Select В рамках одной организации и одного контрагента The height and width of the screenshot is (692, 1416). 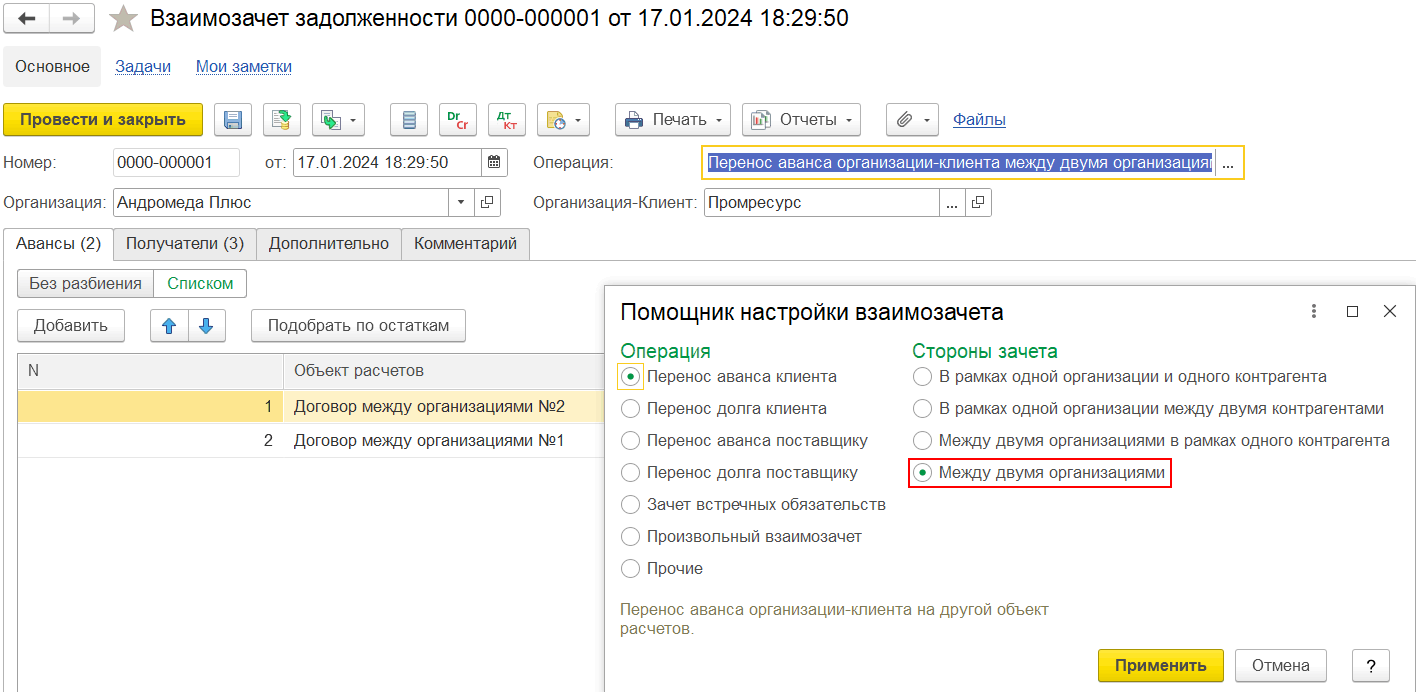(x=921, y=377)
